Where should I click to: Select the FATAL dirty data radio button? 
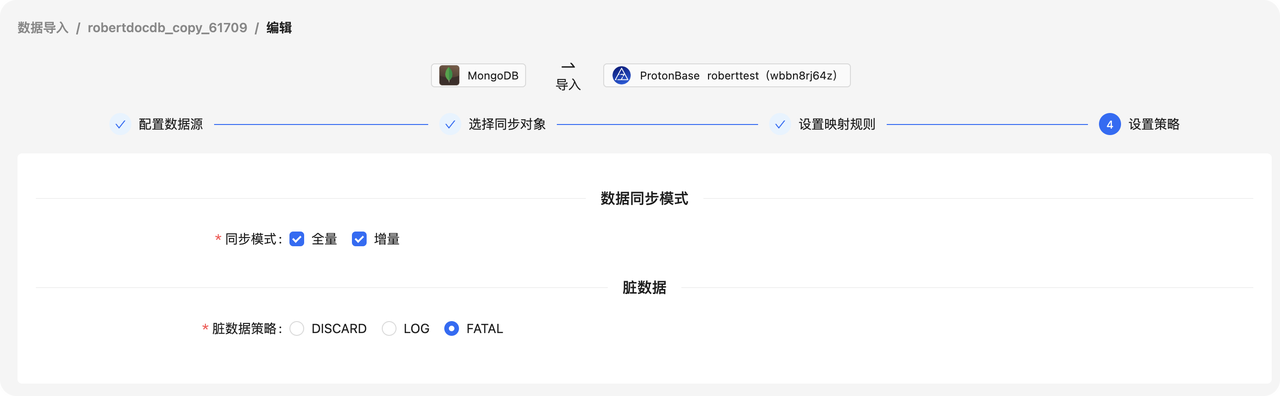point(451,328)
